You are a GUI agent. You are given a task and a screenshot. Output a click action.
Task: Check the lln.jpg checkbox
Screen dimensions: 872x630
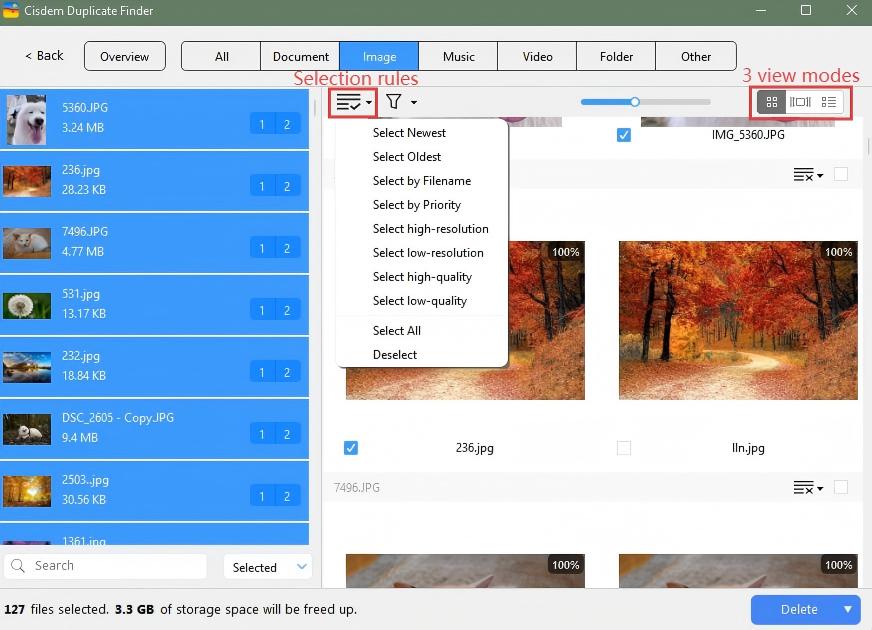tap(624, 448)
